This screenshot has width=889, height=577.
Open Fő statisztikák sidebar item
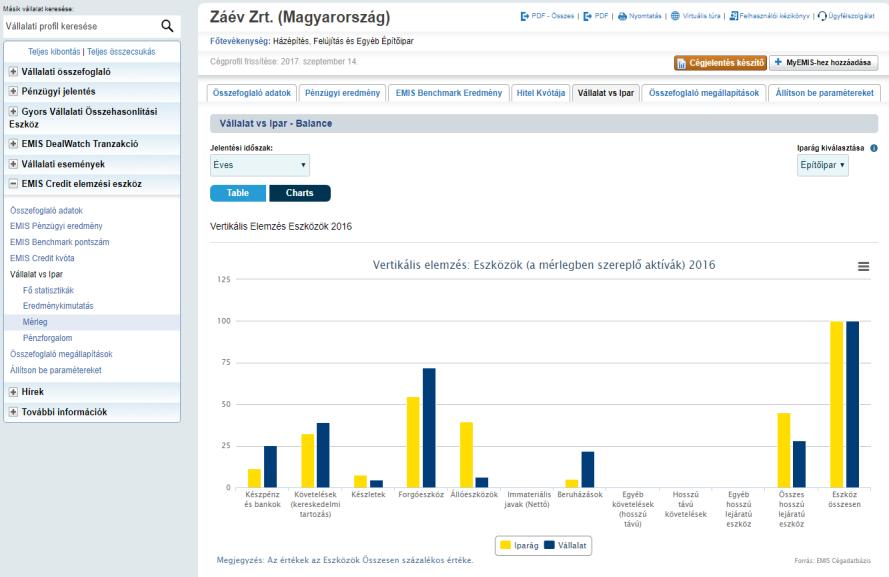(x=48, y=290)
